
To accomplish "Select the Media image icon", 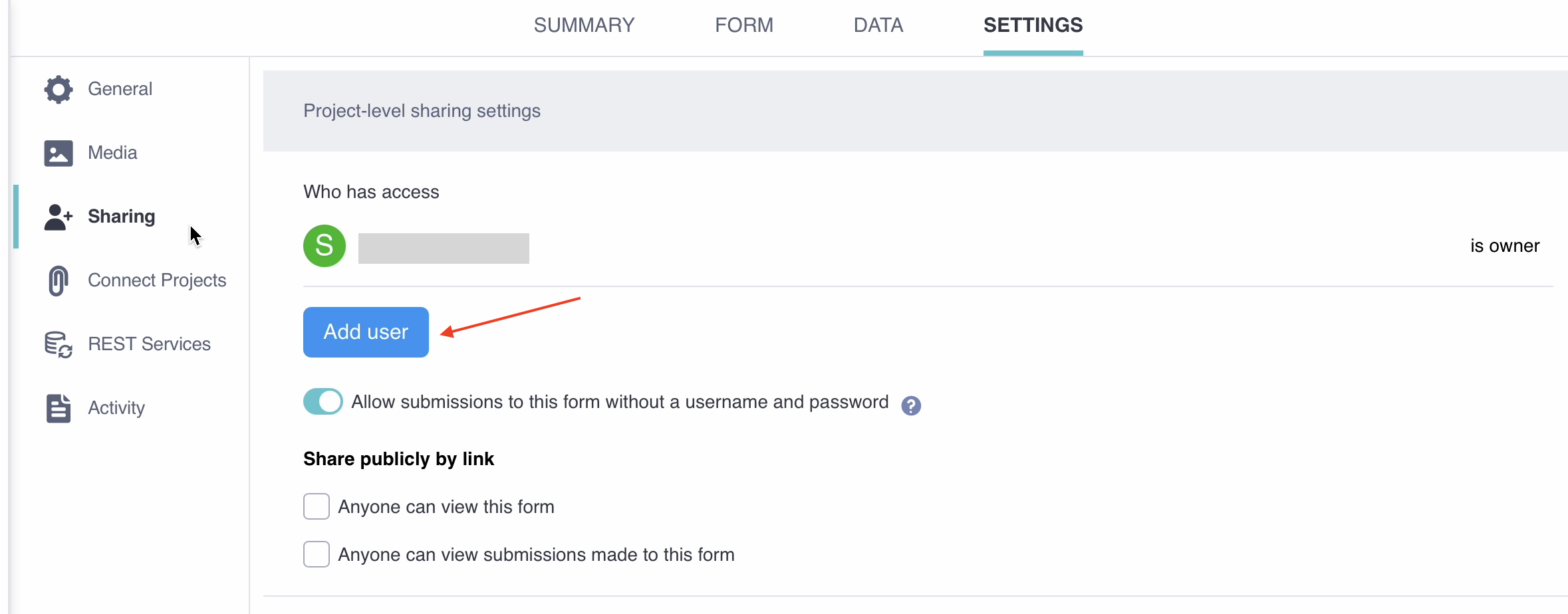I will tap(58, 152).
